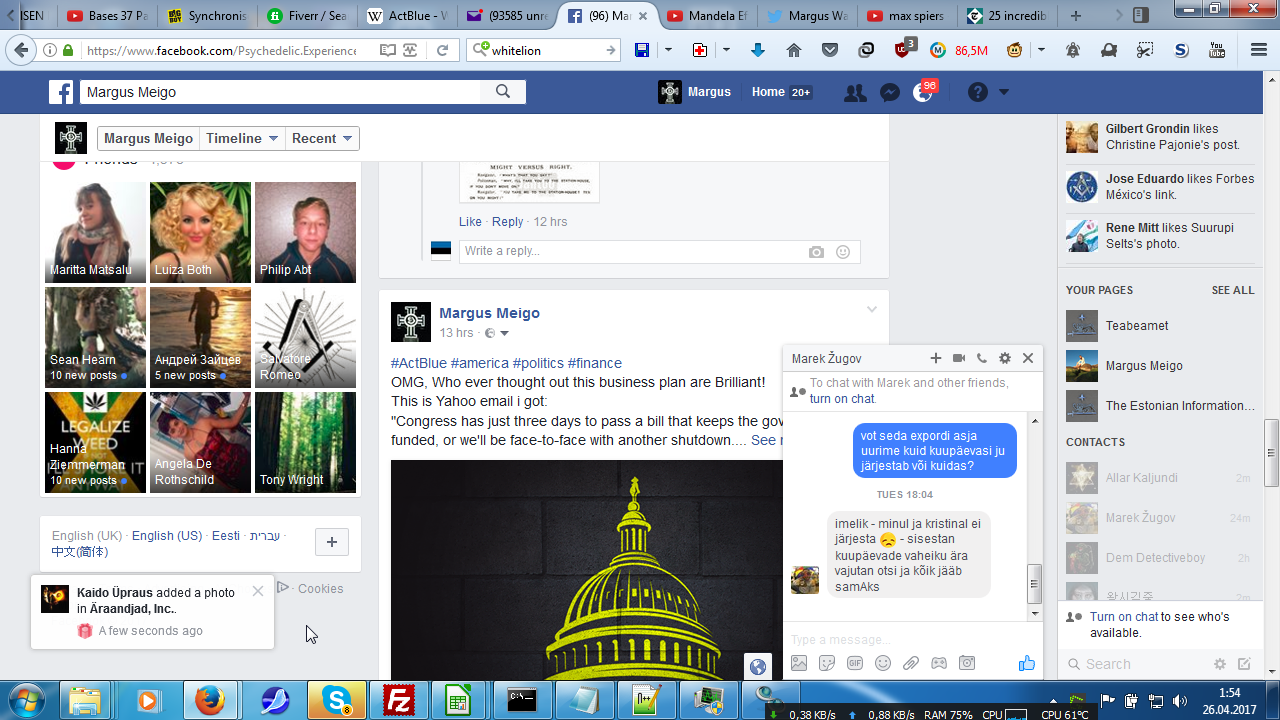Choose a sticker in the chat window
Screen dimensions: 1280x720
[827, 663]
